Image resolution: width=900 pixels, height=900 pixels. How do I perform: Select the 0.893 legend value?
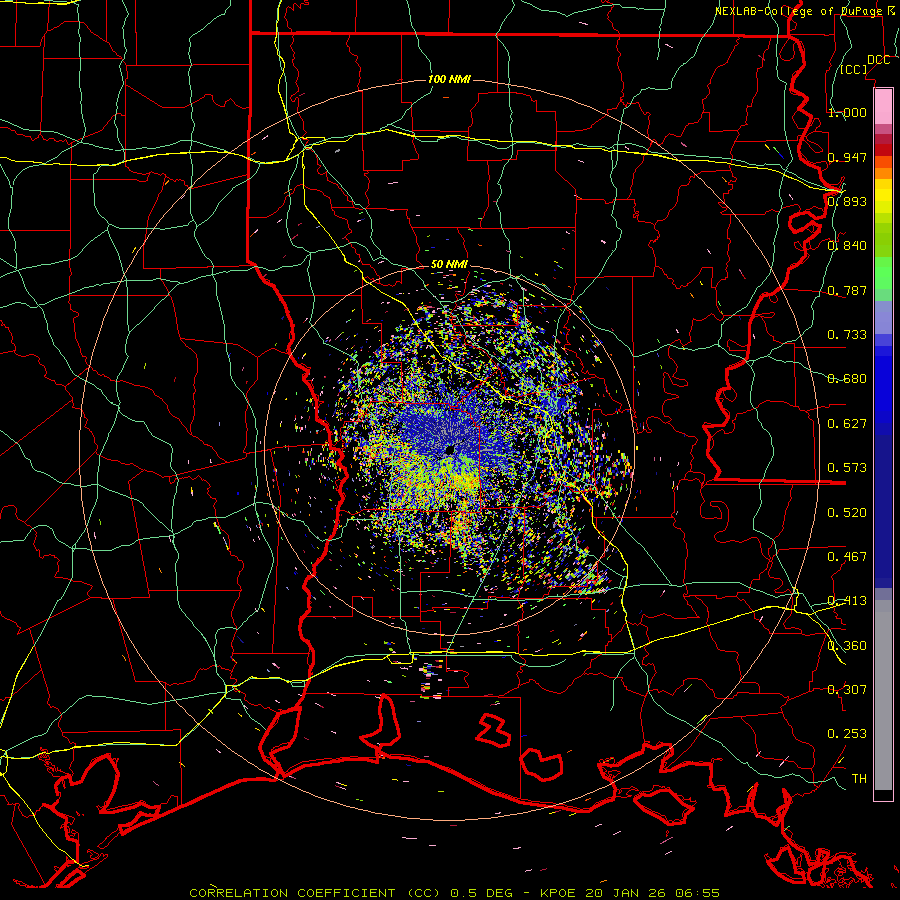click(847, 201)
